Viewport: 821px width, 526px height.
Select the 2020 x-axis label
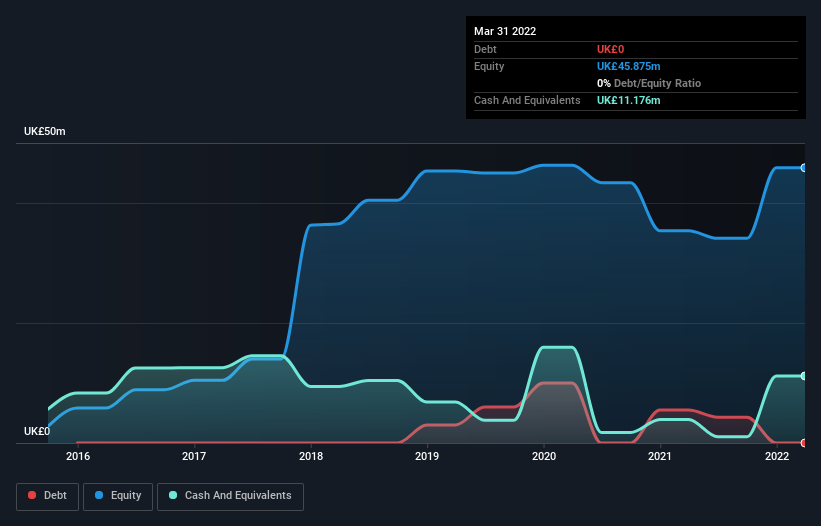point(544,456)
